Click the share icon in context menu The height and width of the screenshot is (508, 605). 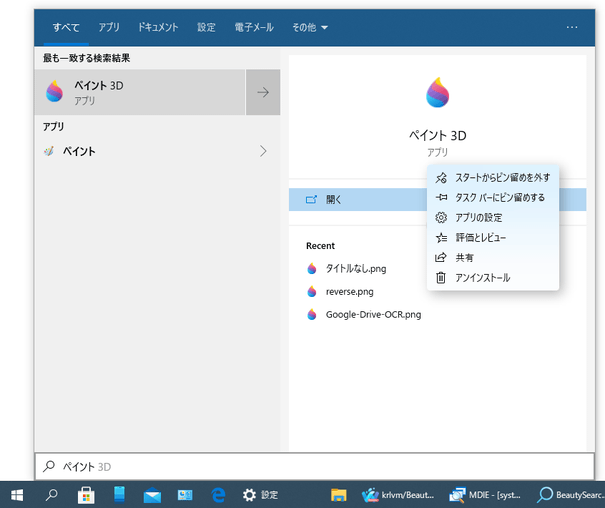tap(441, 257)
